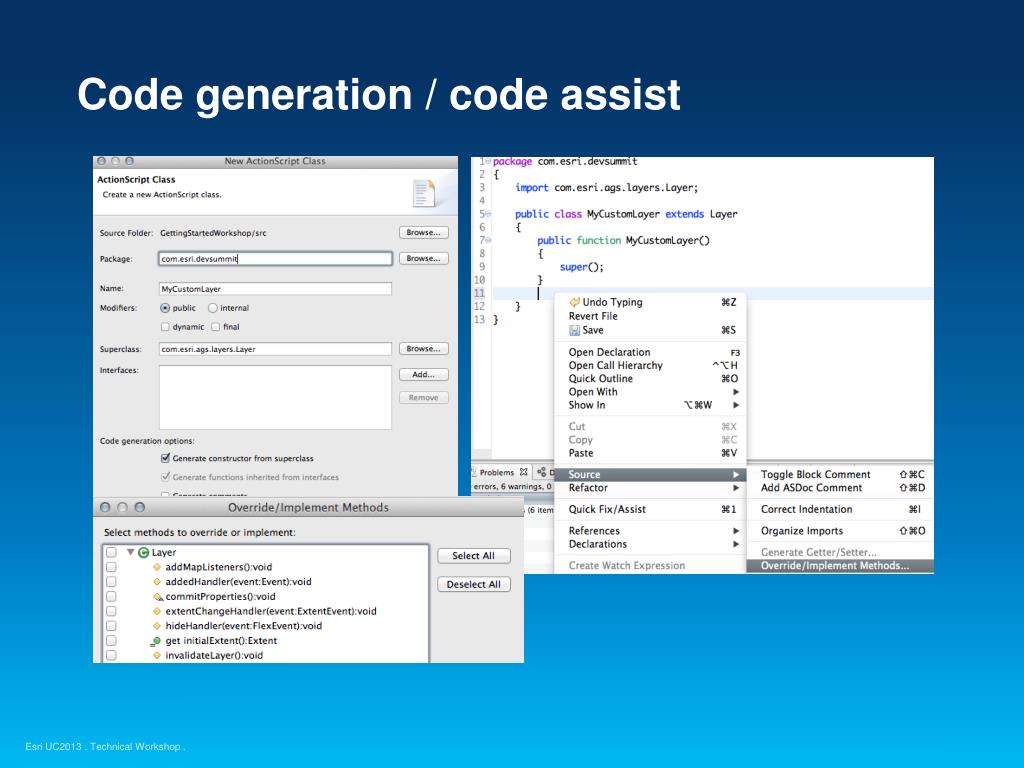Screen dimensions: 1024x768
Task: Click Browse next to Superclass field
Action: [423, 349]
